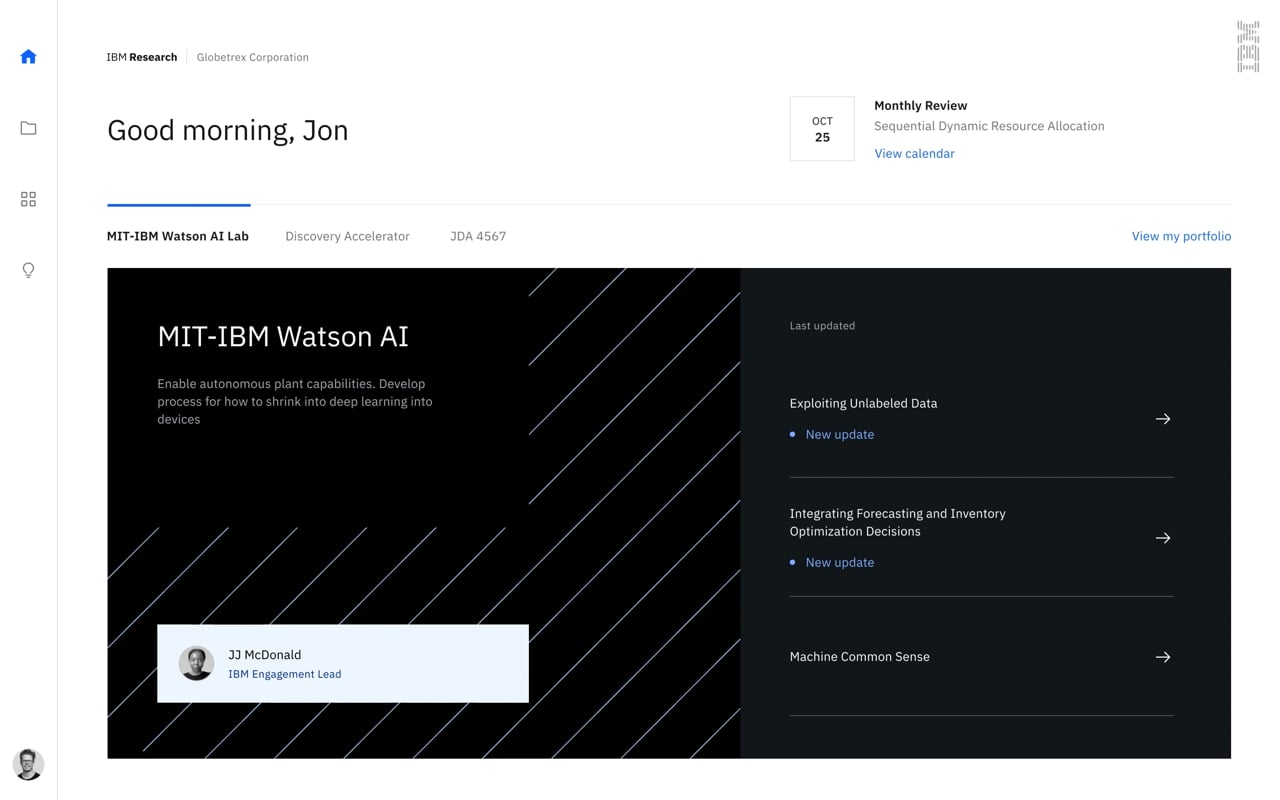Open View my portfolio
Screen dimensions: 1280x800
1181,236
